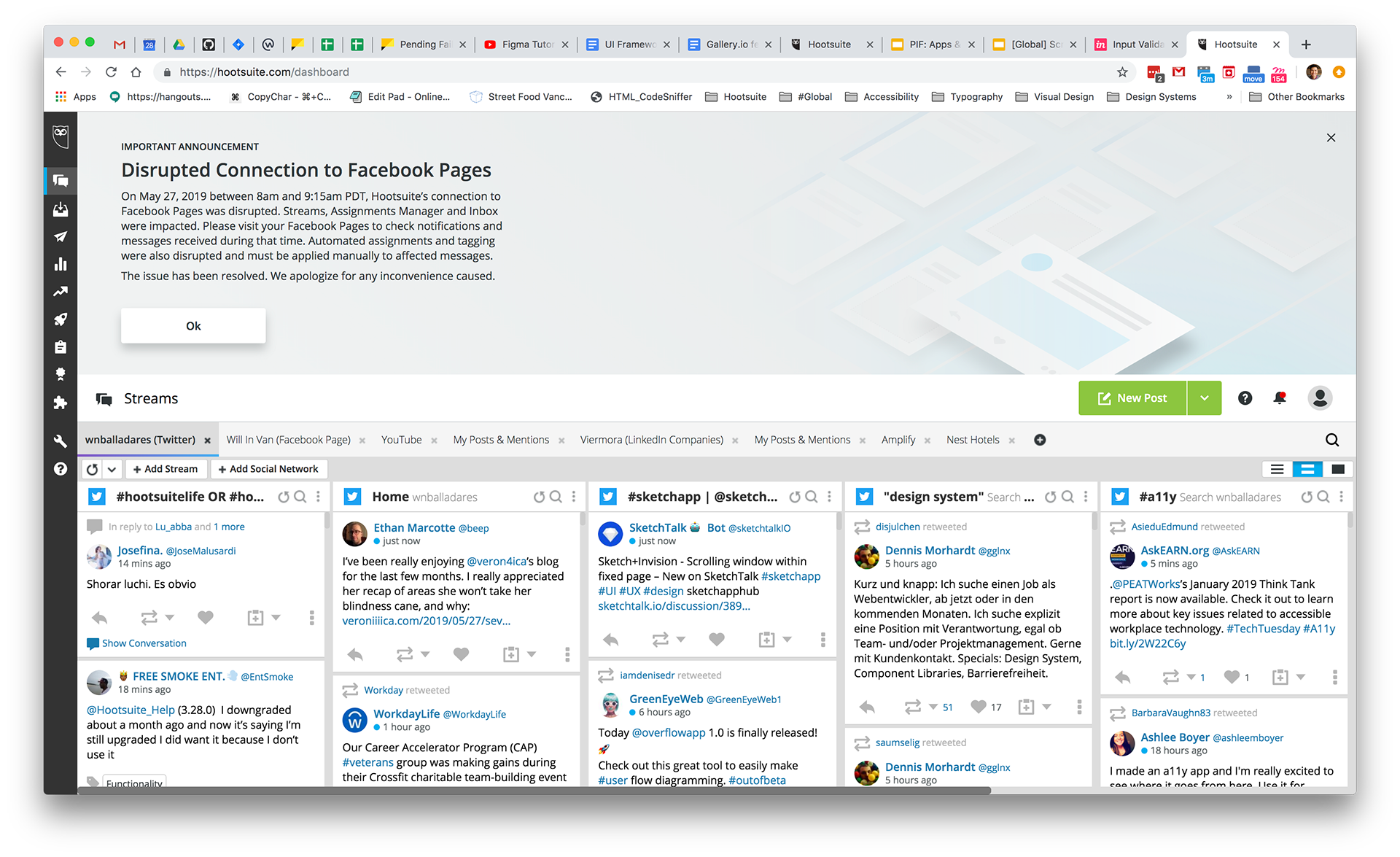1400x857 pixels.
Task: Switch to the standard stream view toggle
Action: click(x=1307, y=469)
